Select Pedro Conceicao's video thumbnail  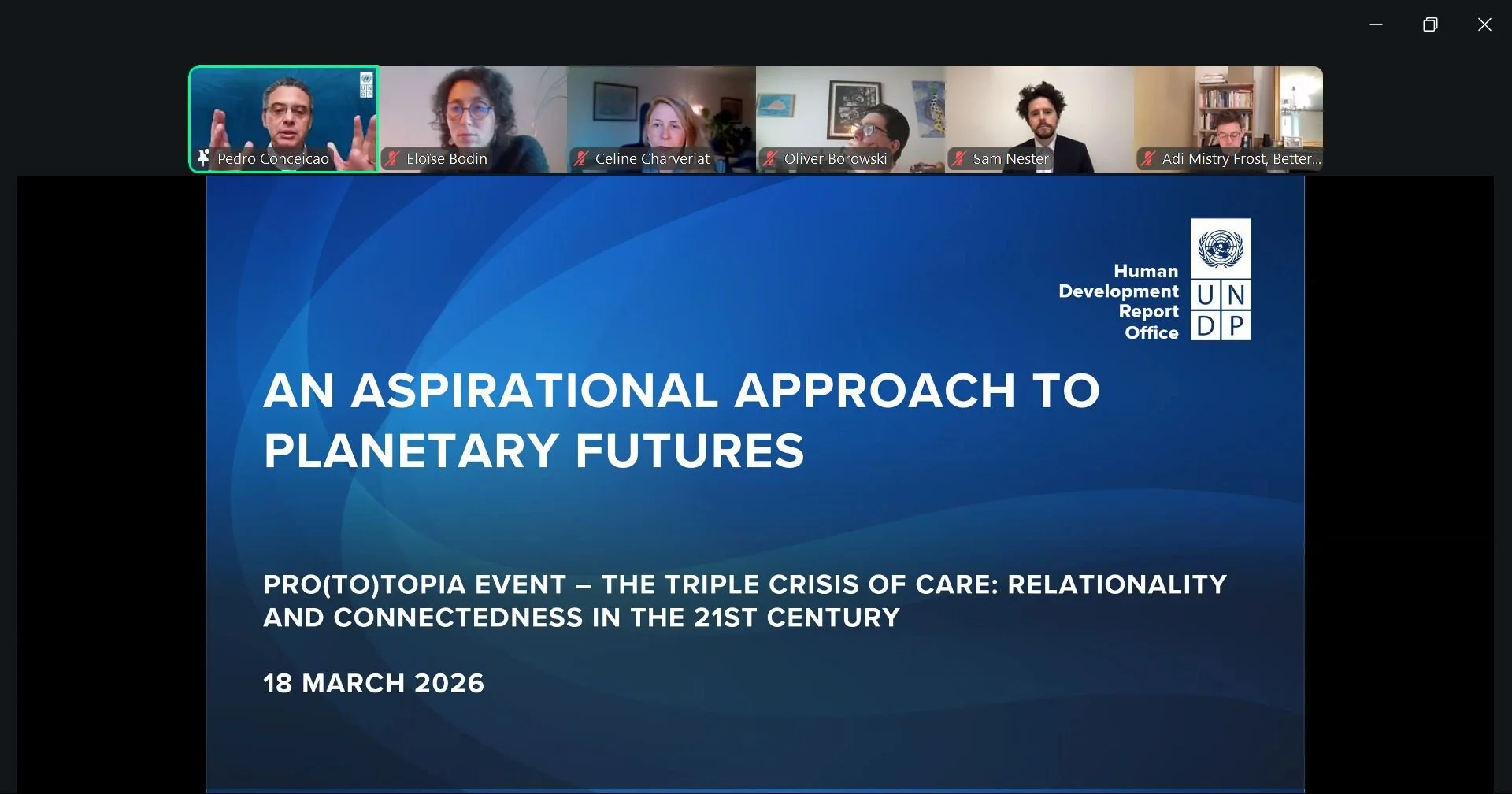(x=283, y=119)
